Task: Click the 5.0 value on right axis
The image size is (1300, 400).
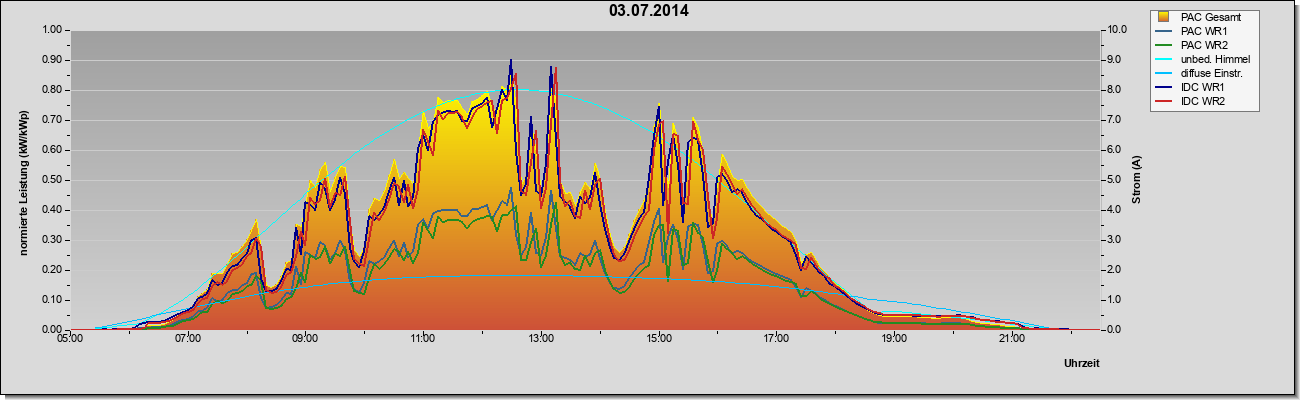Action: (1114, 180)
